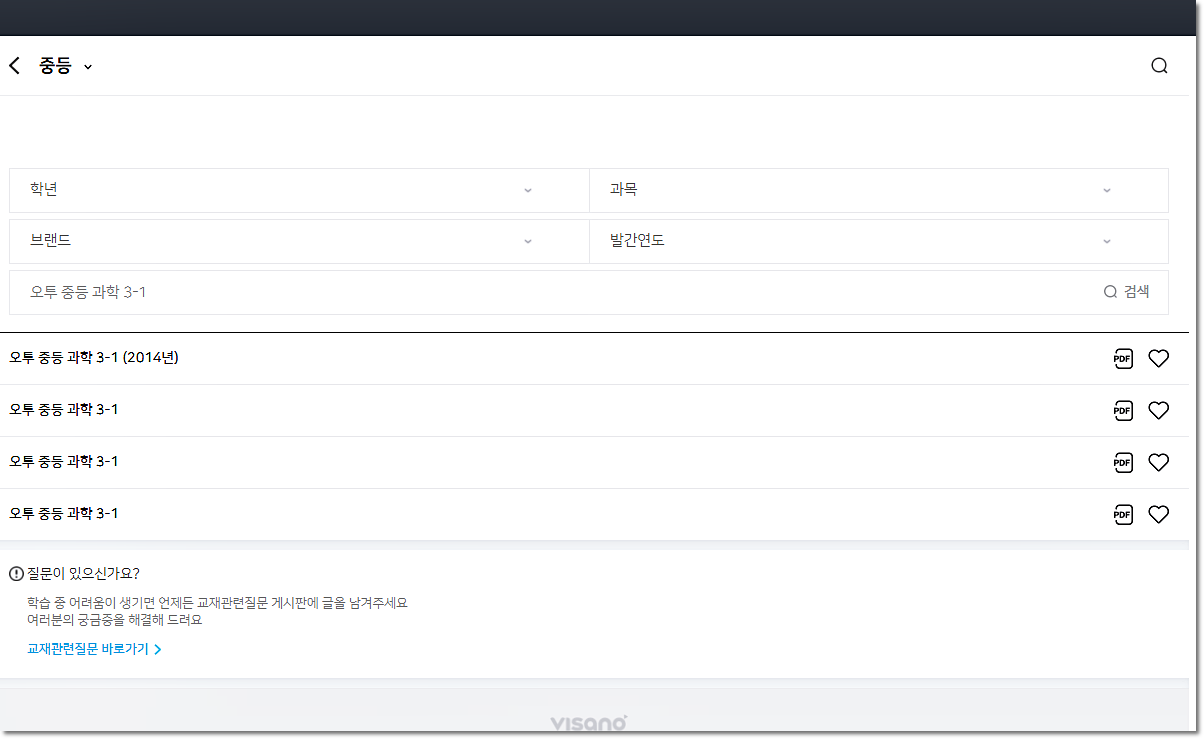
Task: Open PDF icon in second result row
Action: (x=1123, y=410)
